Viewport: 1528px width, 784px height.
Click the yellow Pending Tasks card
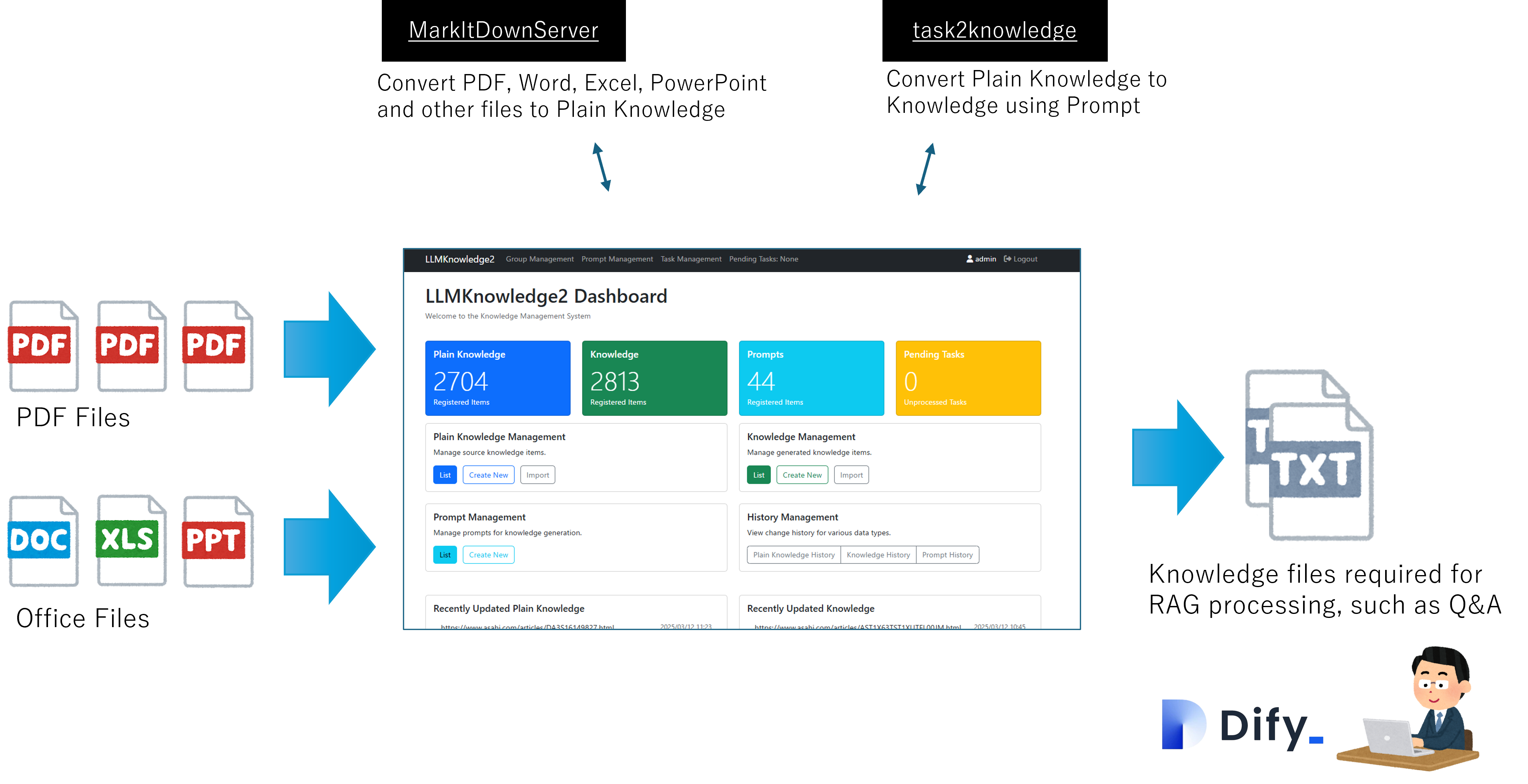(x=968, y=378)
